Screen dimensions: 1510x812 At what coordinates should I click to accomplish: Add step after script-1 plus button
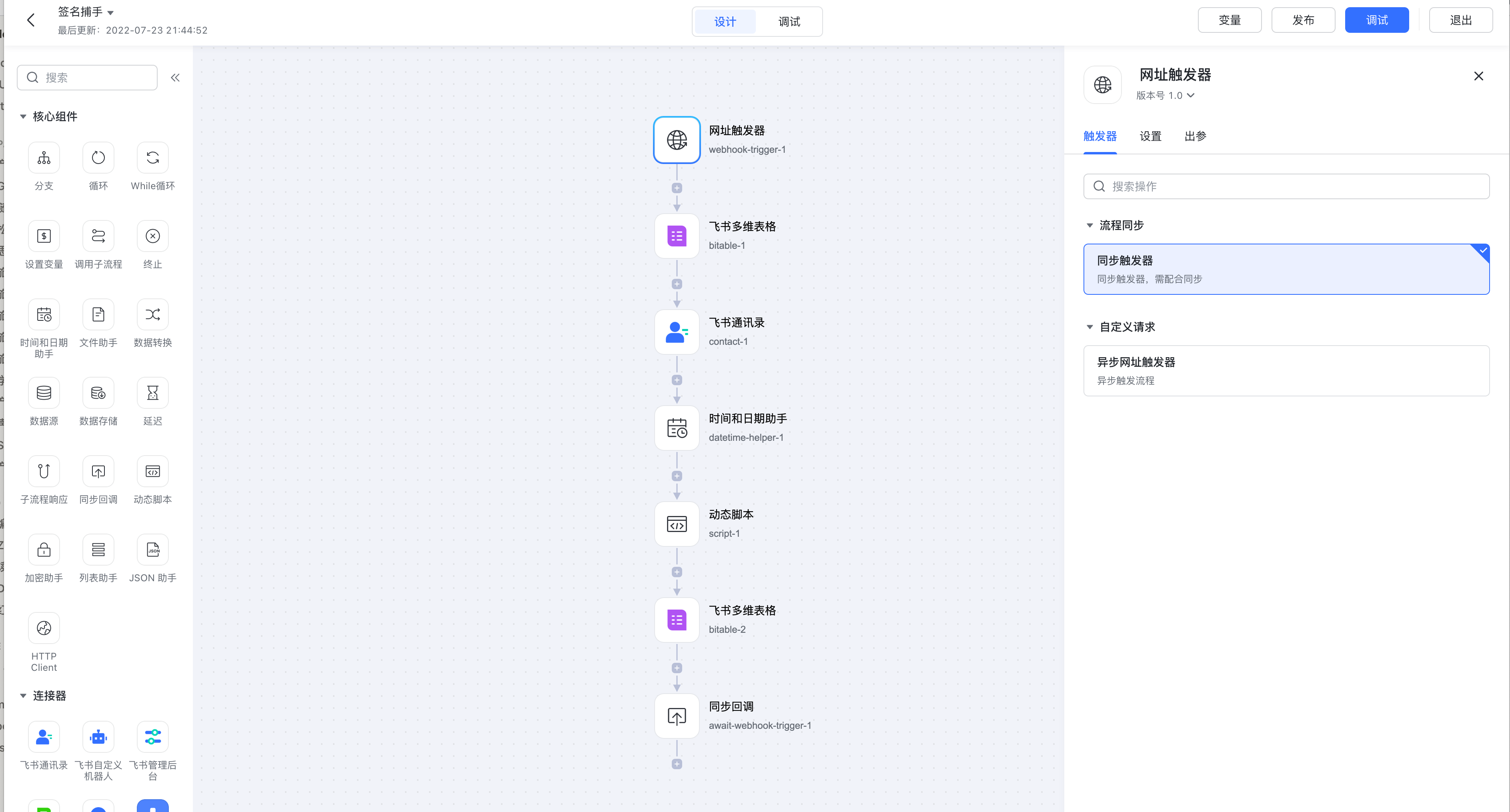point(677,572)
